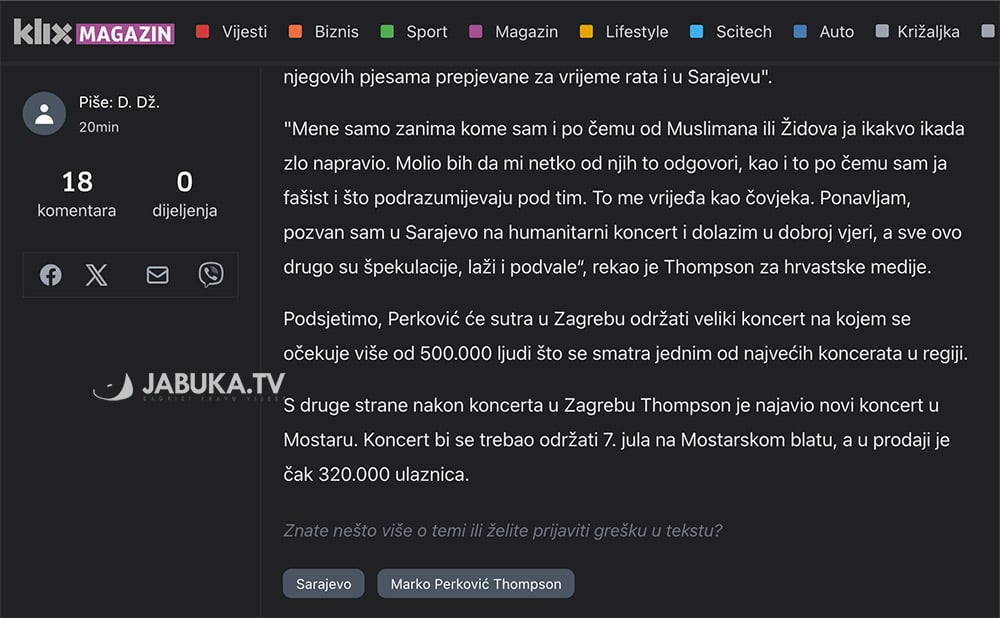1000x618 pixels.
Task: Share article via email envelope icon
Action: coord(158,275)
